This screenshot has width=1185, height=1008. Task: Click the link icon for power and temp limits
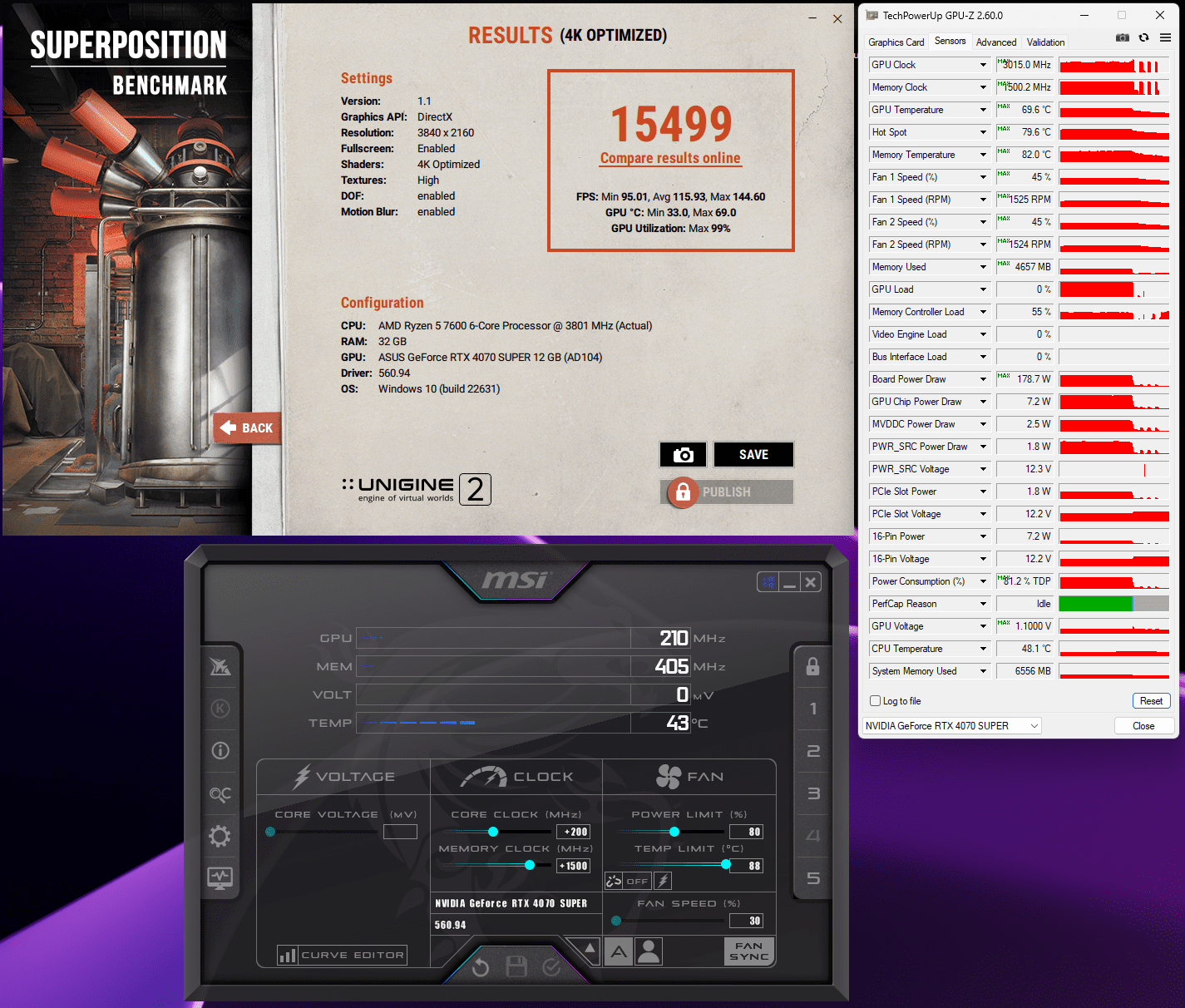[614, 881]
